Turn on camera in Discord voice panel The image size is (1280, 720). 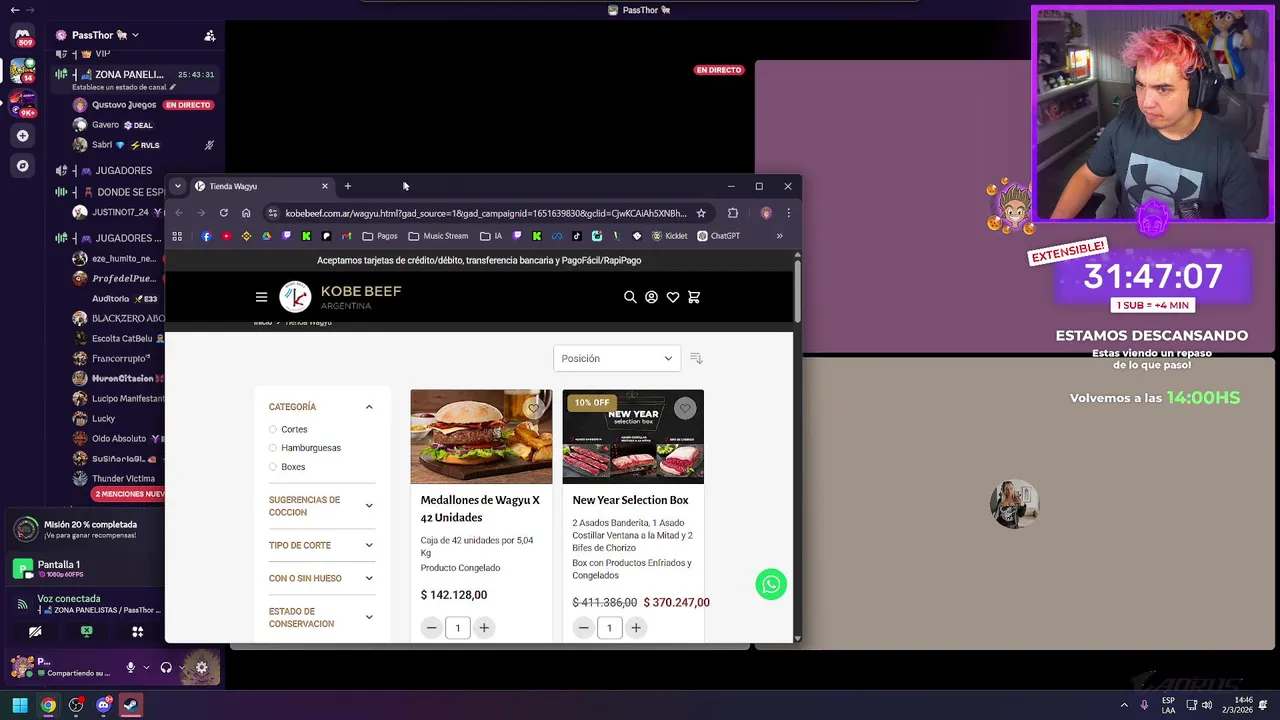click(35, 631)
